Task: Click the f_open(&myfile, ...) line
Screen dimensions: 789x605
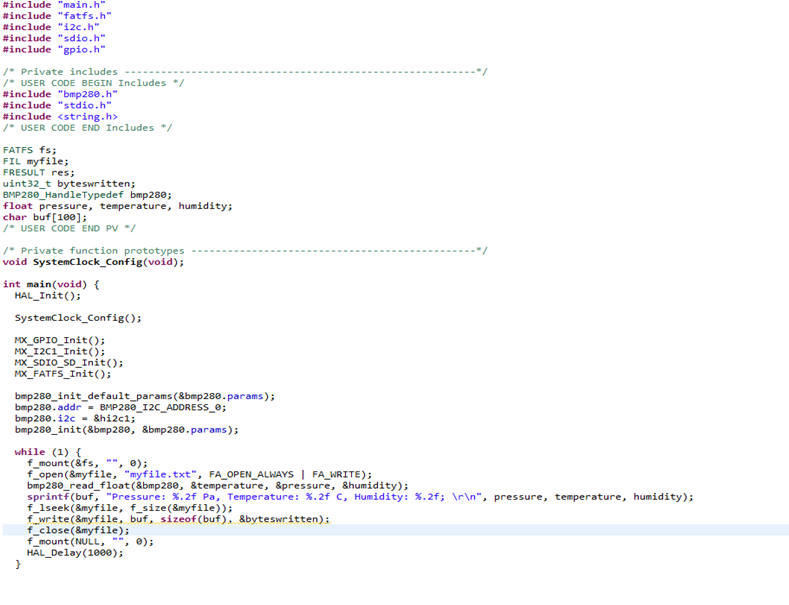Action: coord(200,474)
